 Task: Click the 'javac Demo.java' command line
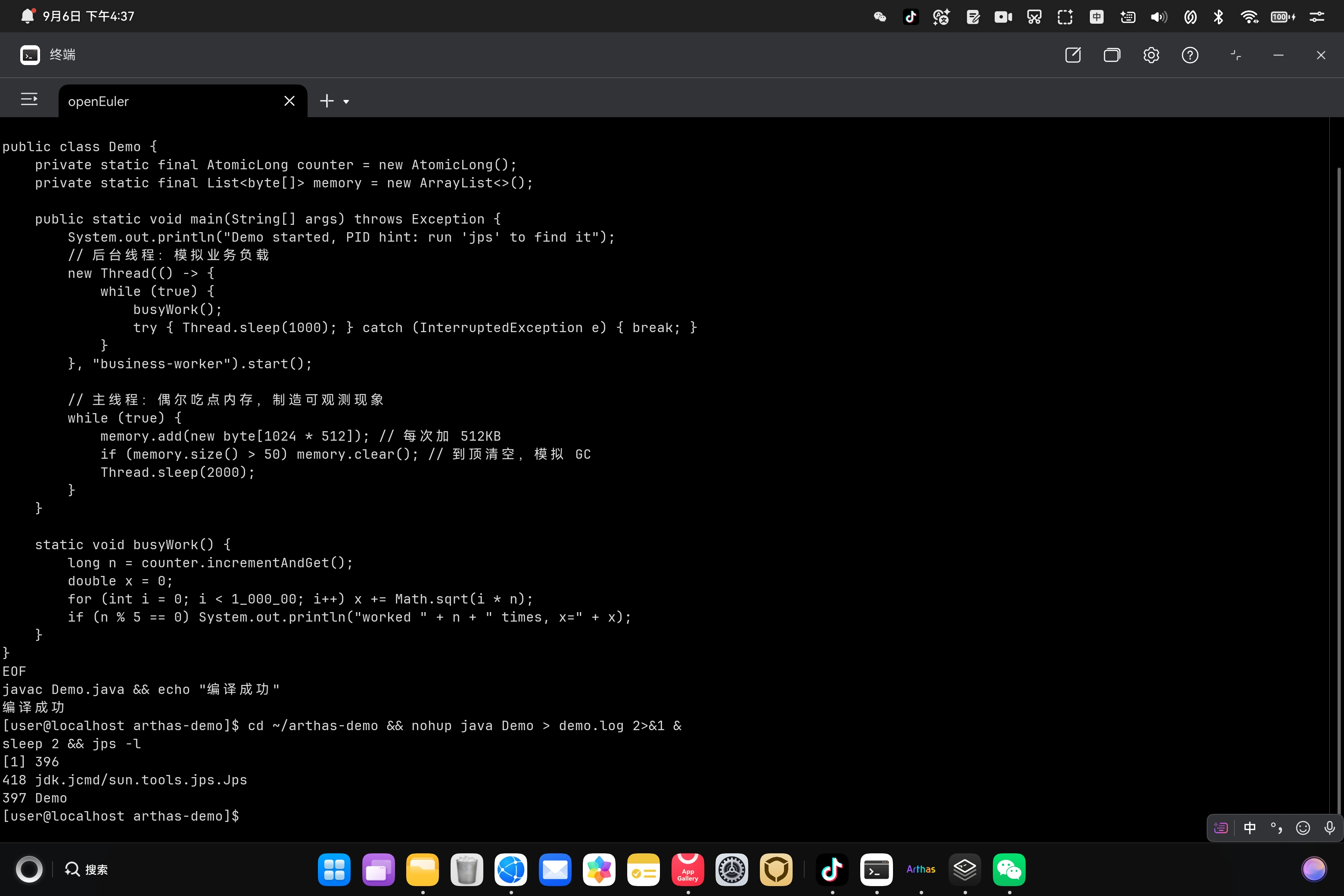coord(141,689)
